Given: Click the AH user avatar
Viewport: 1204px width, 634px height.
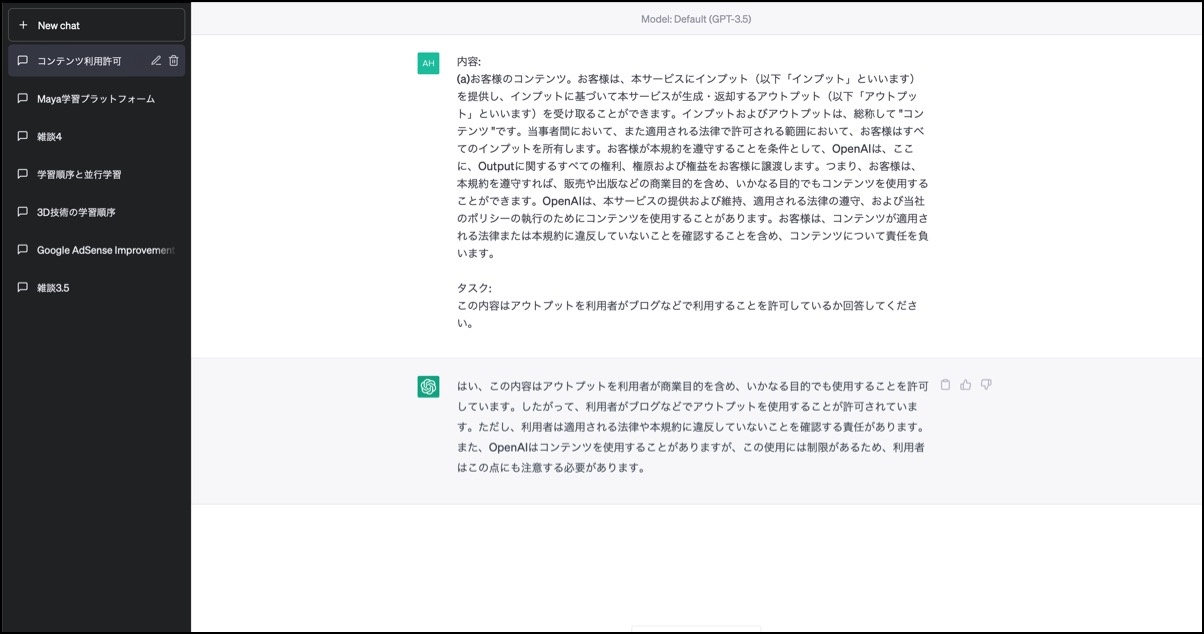Looking at the screenshot, I should (428, 63).
